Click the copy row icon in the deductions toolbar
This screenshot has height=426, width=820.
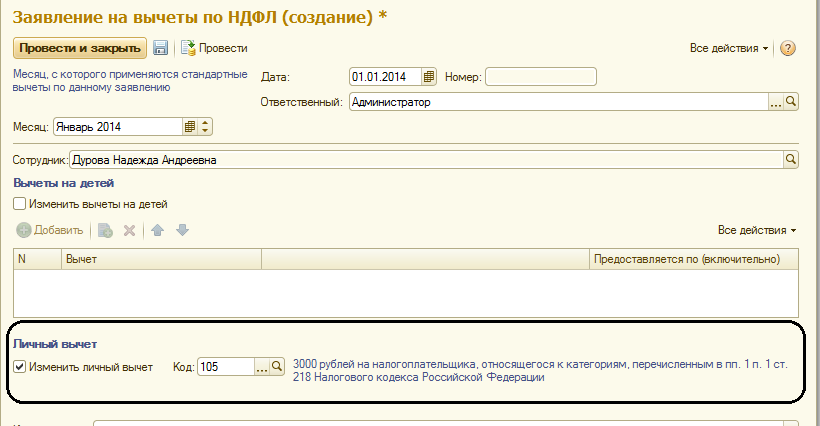tap(105, 230)
